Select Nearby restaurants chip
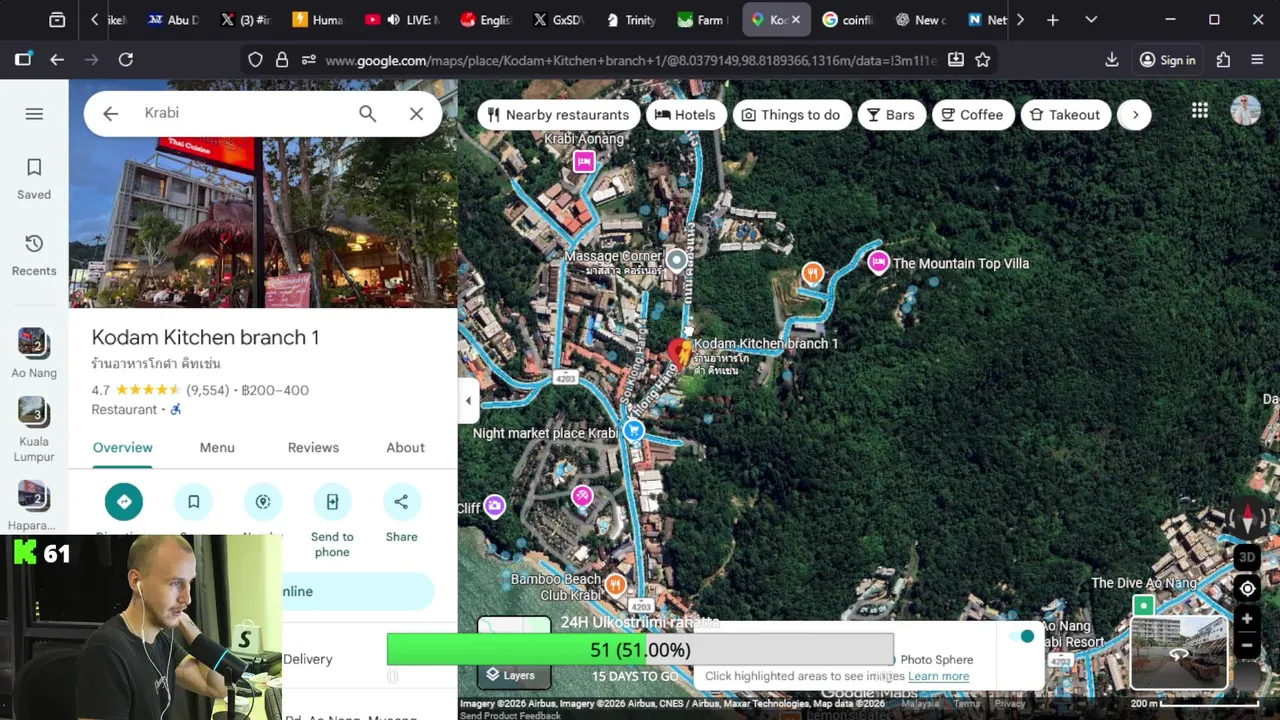 (x=558, y=115)
